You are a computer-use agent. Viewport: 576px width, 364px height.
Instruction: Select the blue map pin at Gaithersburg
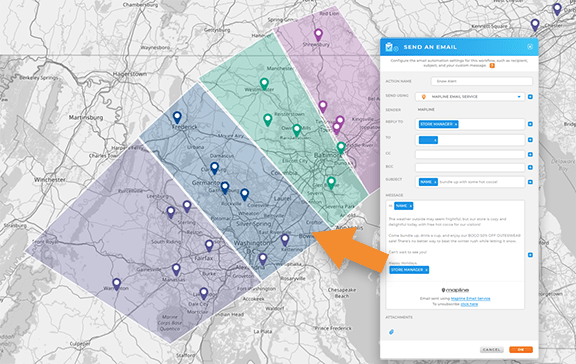[225, 188]
